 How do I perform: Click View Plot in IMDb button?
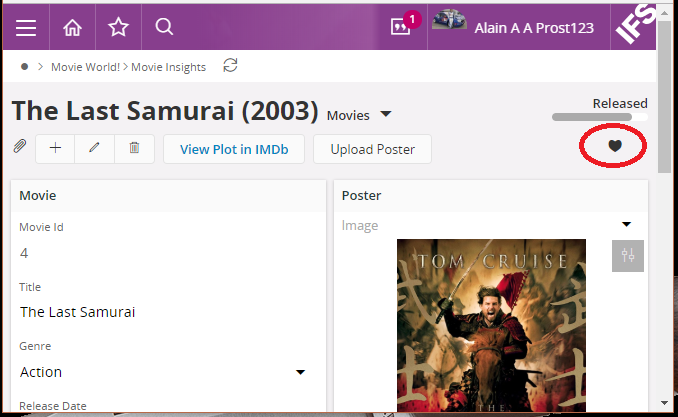234,149
